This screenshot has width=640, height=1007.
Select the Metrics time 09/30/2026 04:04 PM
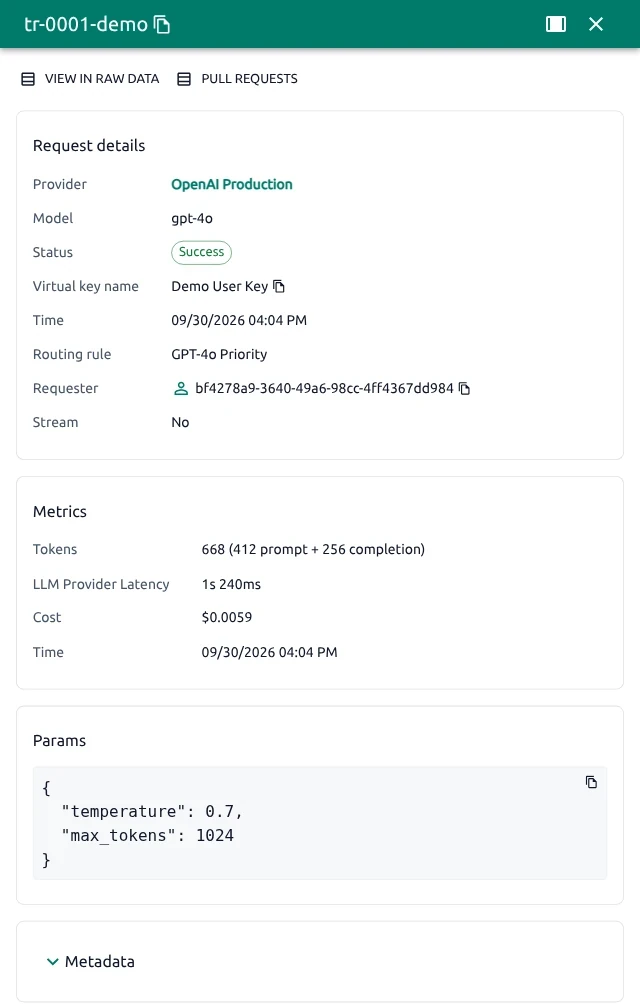270,652
